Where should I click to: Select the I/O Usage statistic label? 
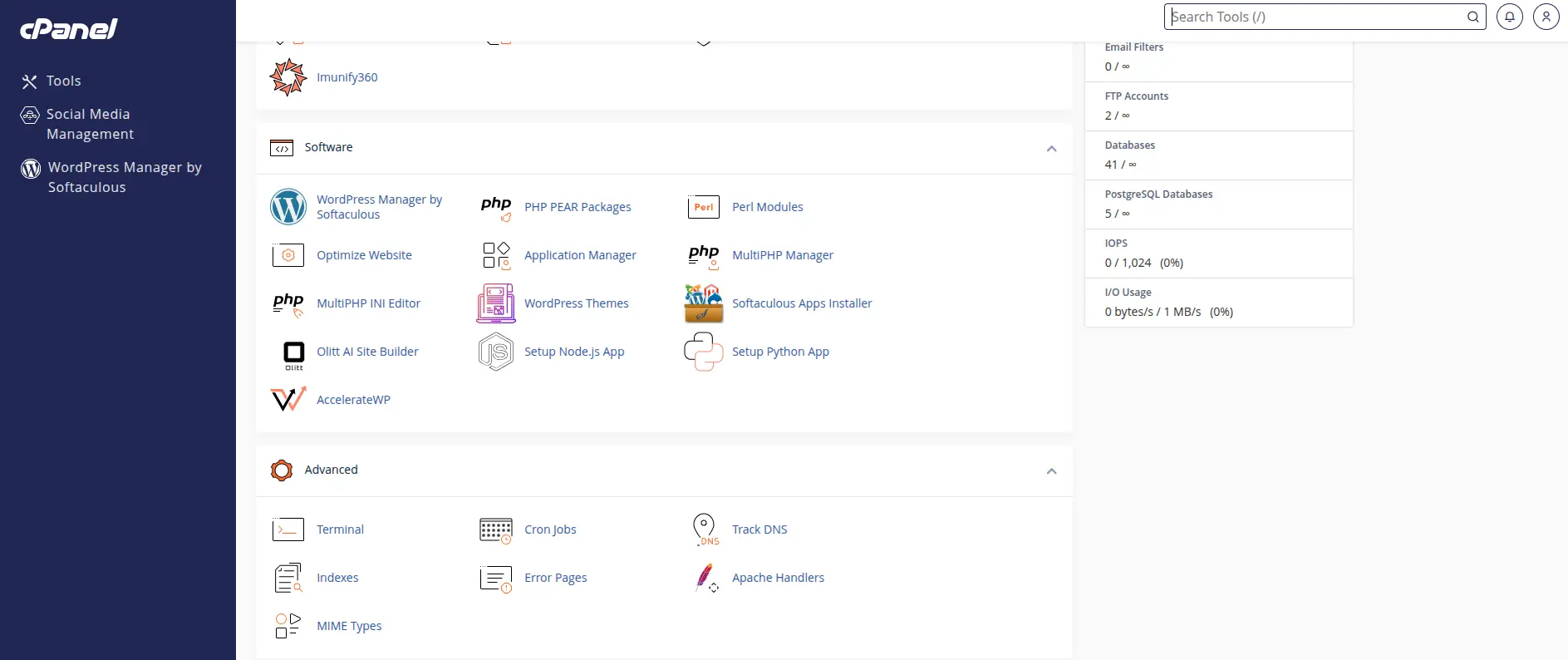(x=1128, y=293)
